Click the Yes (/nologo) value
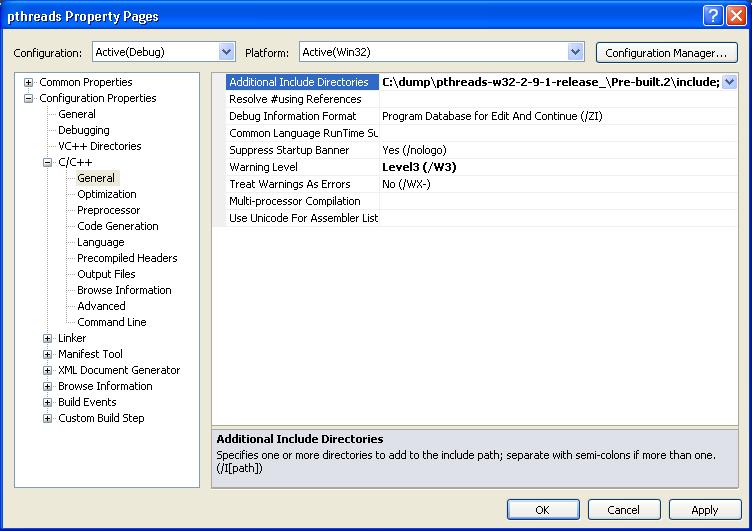This screenshot has height=531, width=752. click(x=414, y=150)
